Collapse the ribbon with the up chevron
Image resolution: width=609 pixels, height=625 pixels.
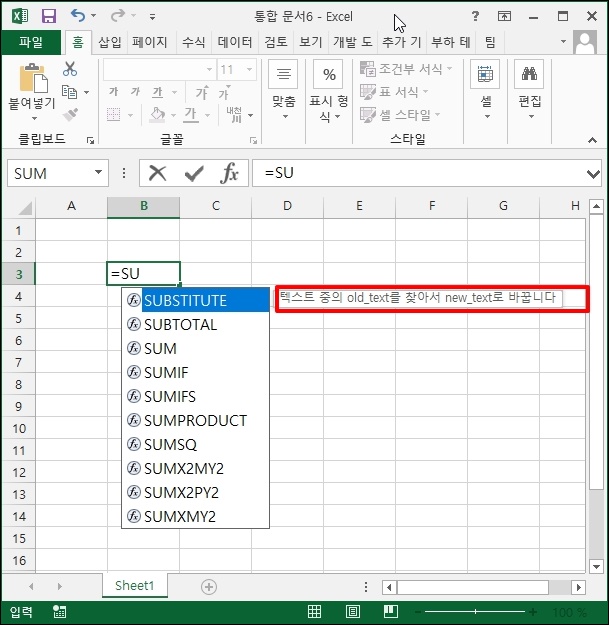[592, 140]
